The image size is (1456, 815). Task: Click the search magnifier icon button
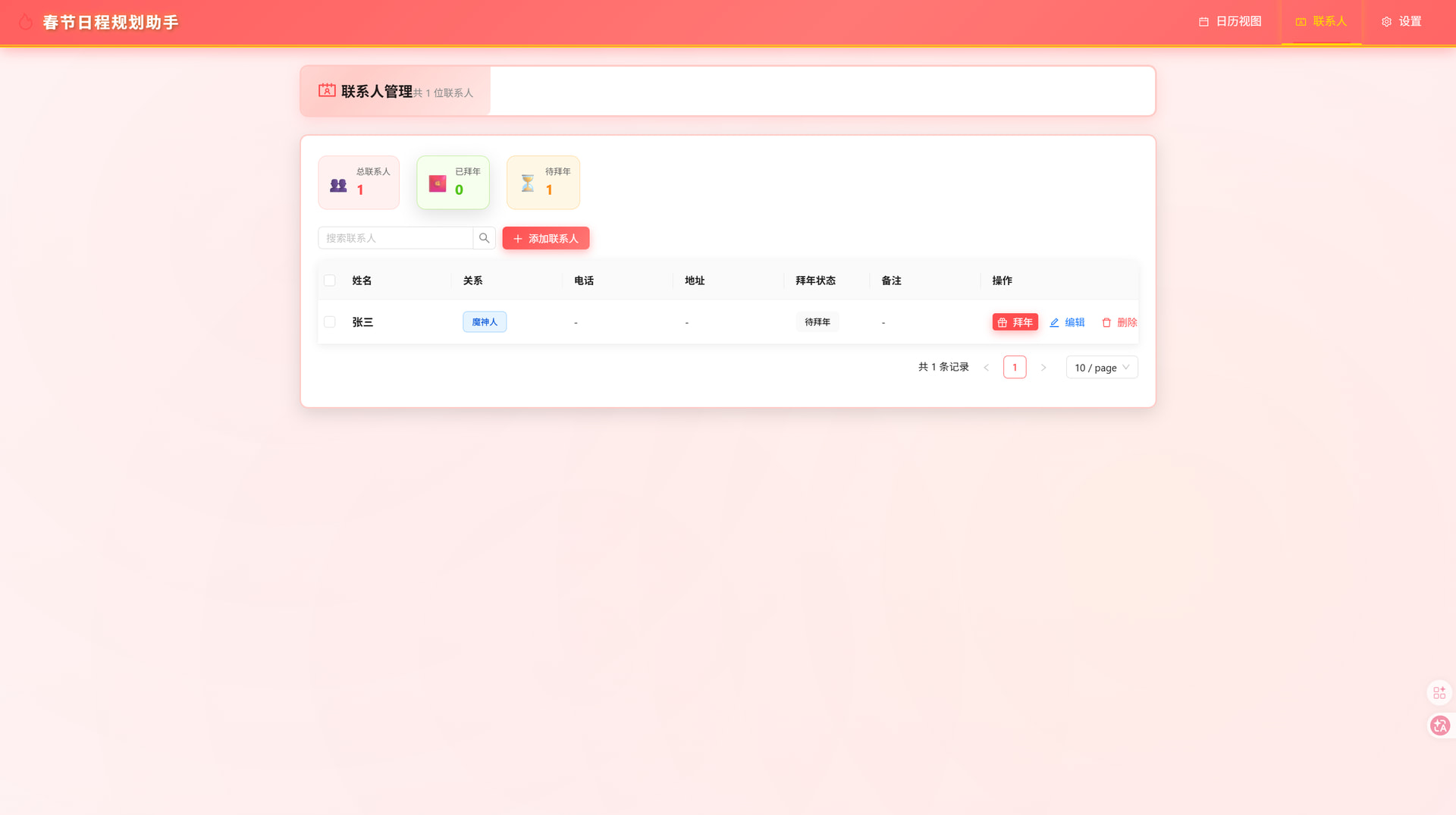pyautogui.click(x=484, y=238)
